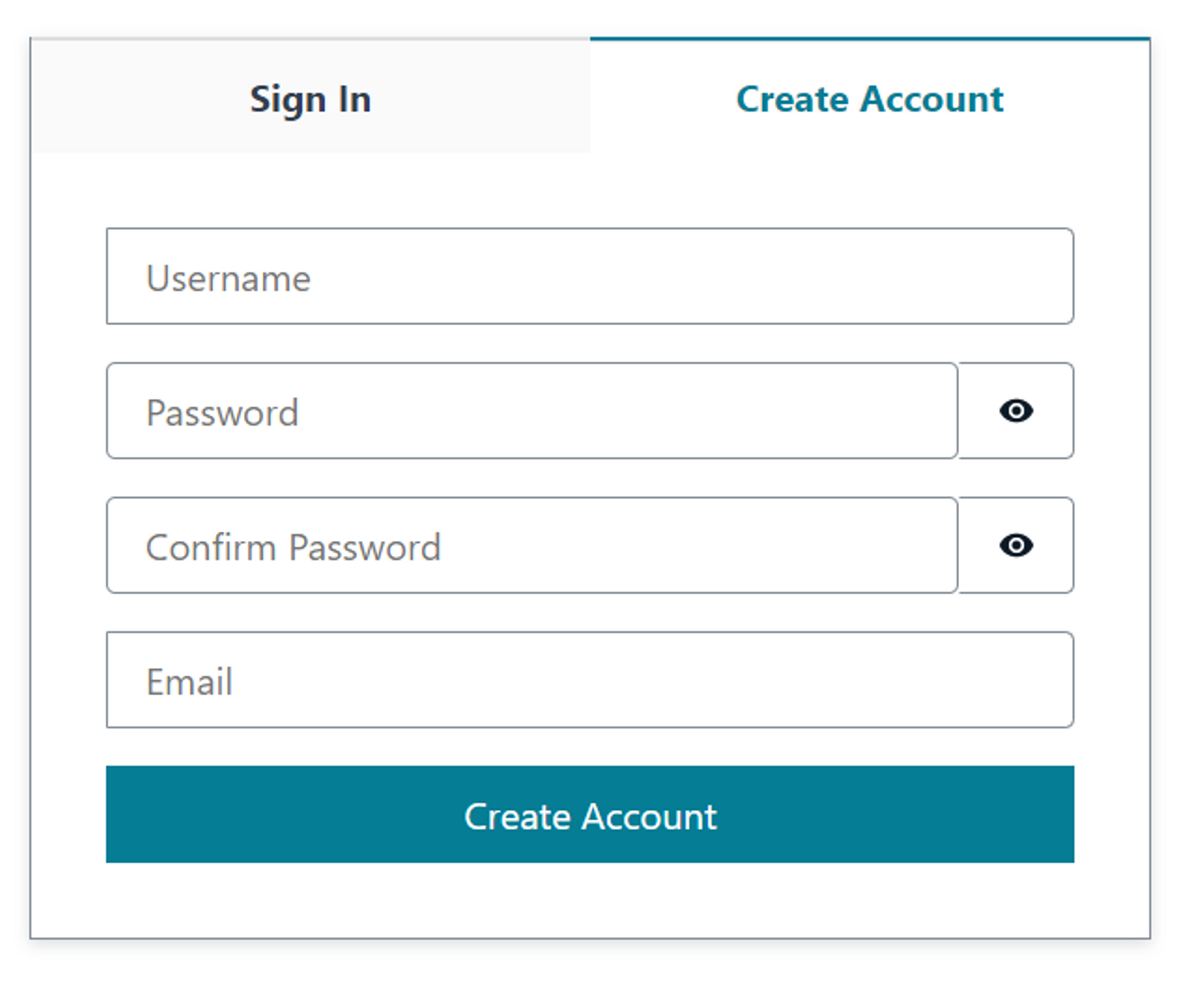Place cursor in the Email field
The width and height of the screenshot is (1204, 998).
(x=589, y=680)
